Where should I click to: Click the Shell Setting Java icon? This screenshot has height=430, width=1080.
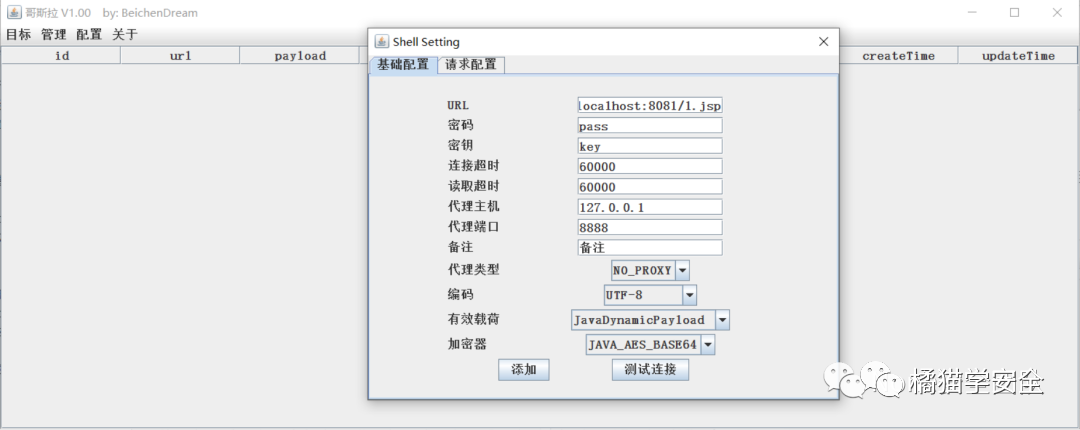tap(381, 41)
